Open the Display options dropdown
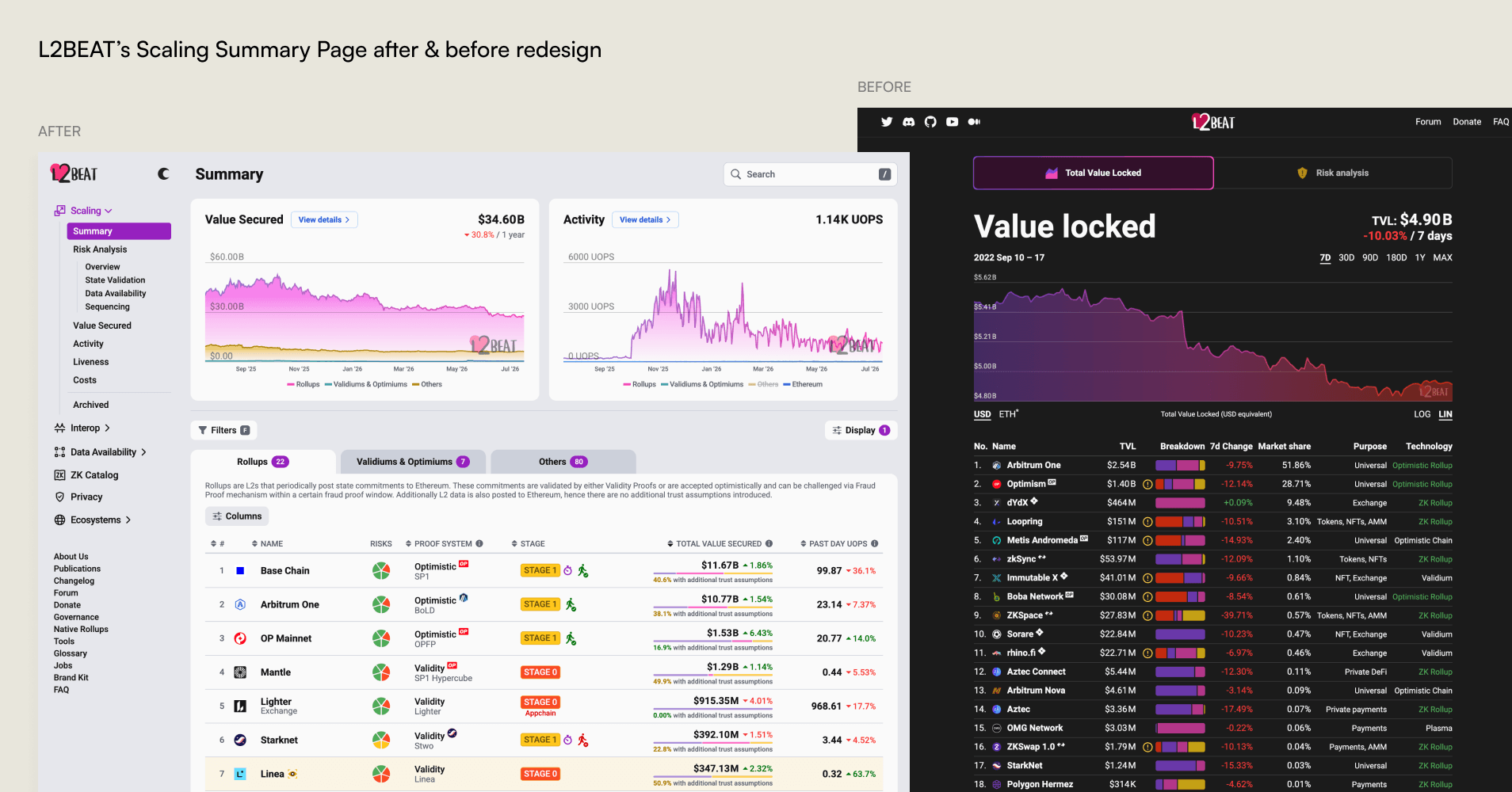1512x792 pixels. pos(861,430)
